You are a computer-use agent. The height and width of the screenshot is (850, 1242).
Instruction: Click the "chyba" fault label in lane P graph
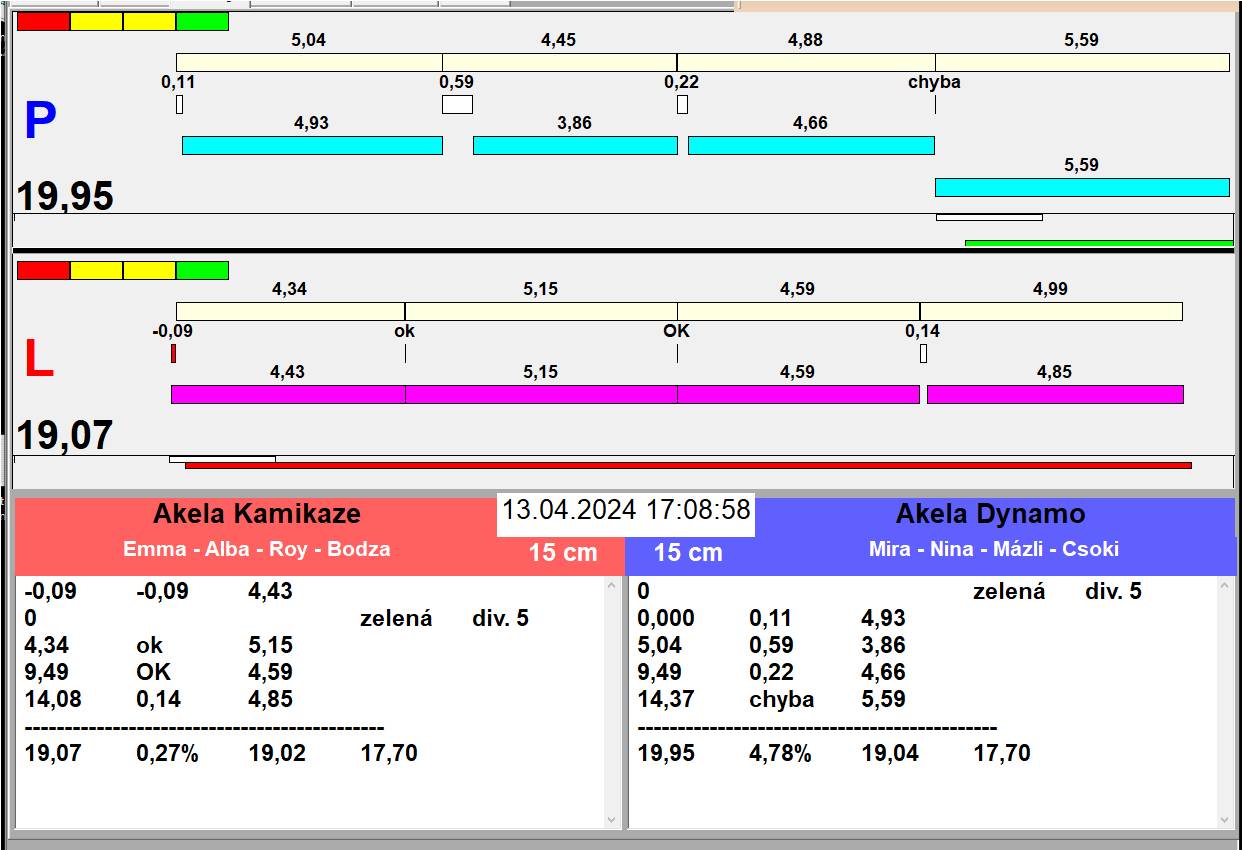pos(934,82)
